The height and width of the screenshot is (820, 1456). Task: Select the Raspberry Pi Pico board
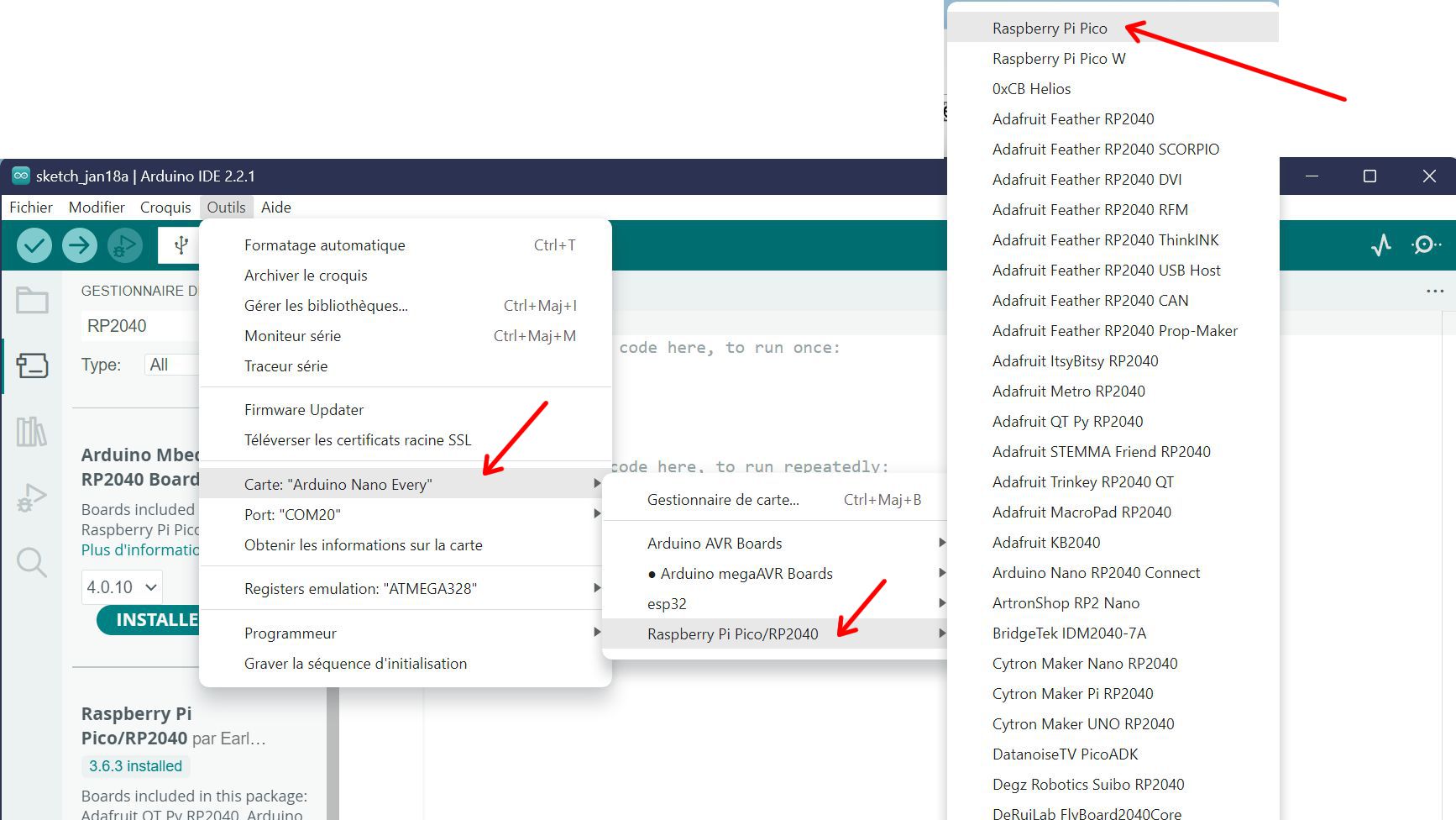pos(1113,29)
